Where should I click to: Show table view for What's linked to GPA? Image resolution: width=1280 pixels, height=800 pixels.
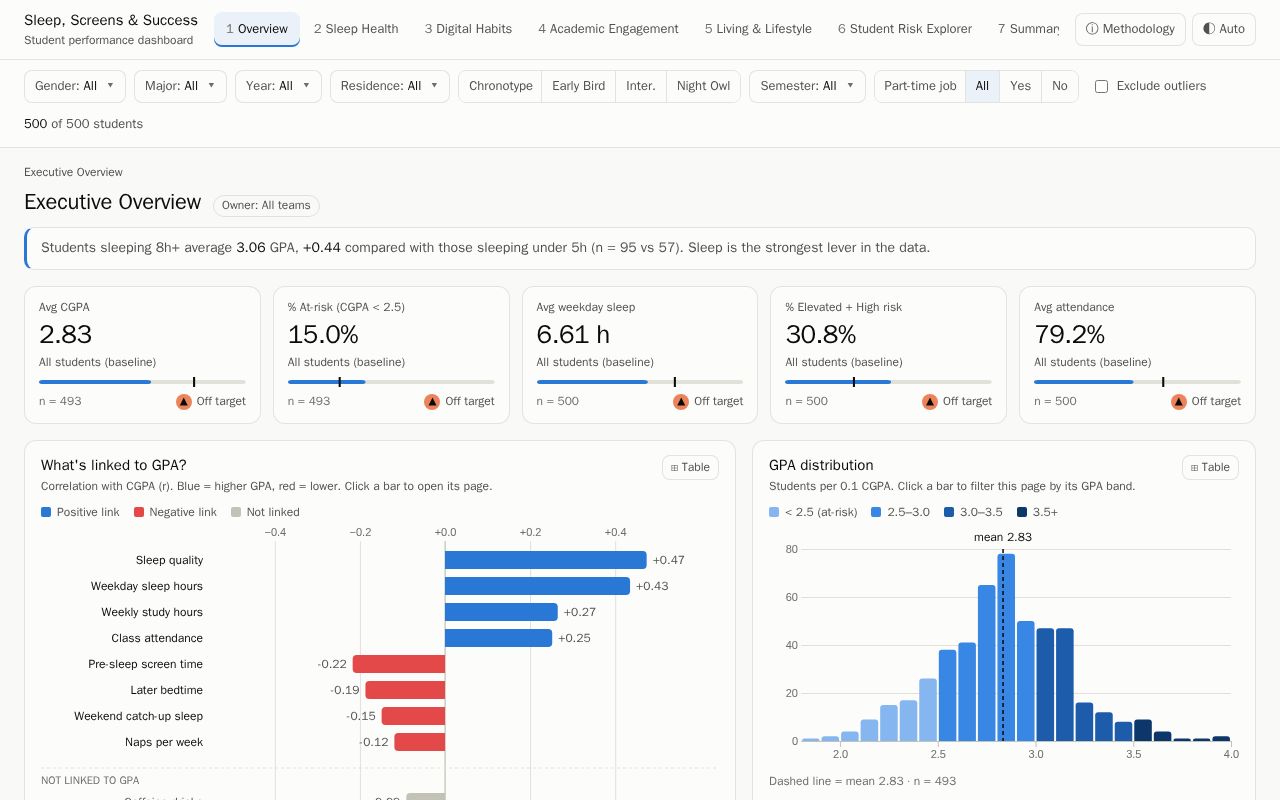coord(690,467)
